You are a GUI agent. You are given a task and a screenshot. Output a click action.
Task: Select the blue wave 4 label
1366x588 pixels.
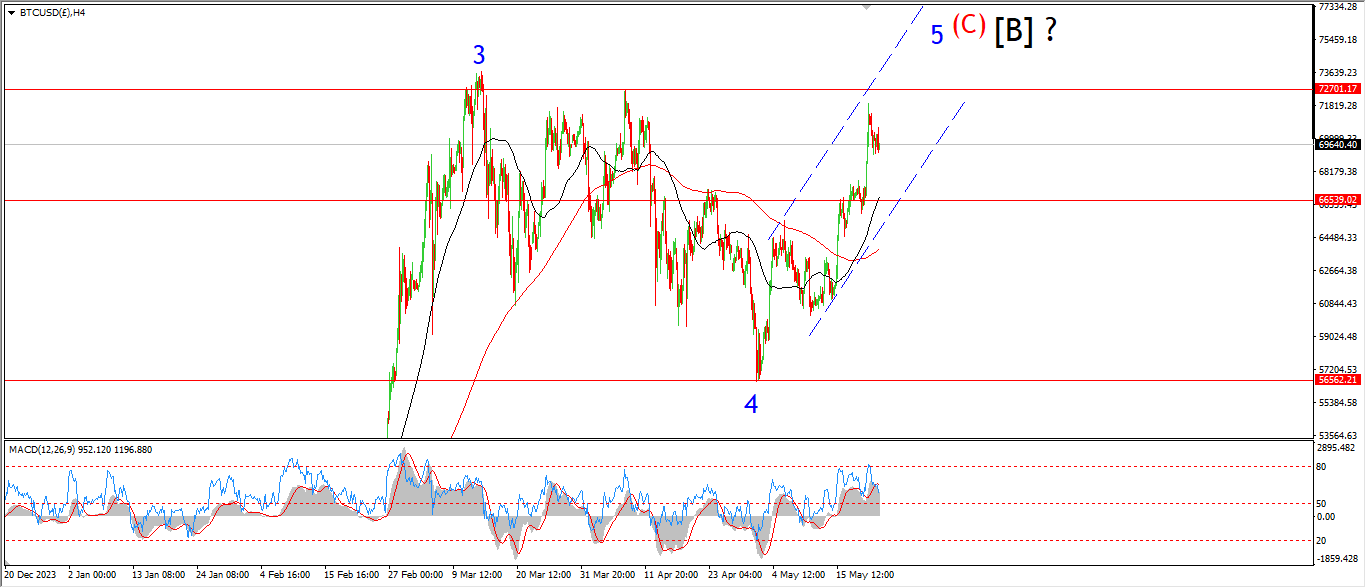751,404
